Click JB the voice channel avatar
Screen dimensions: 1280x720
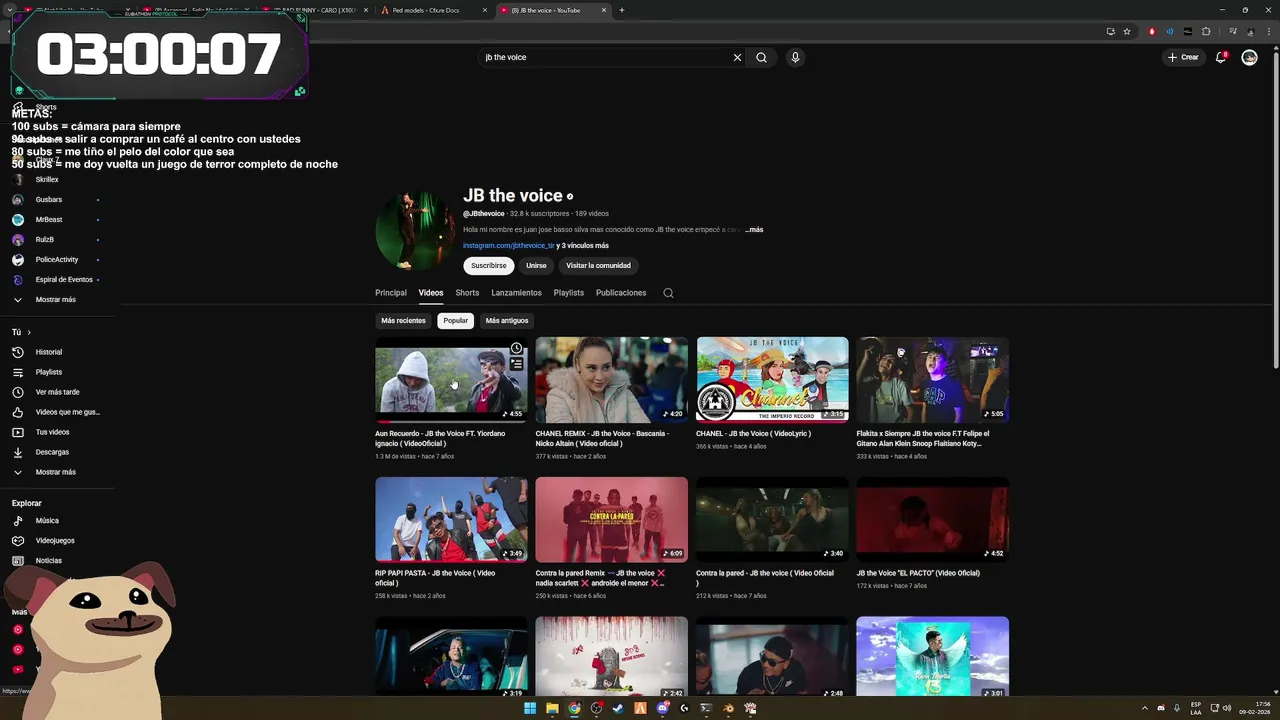pos(415,231)
